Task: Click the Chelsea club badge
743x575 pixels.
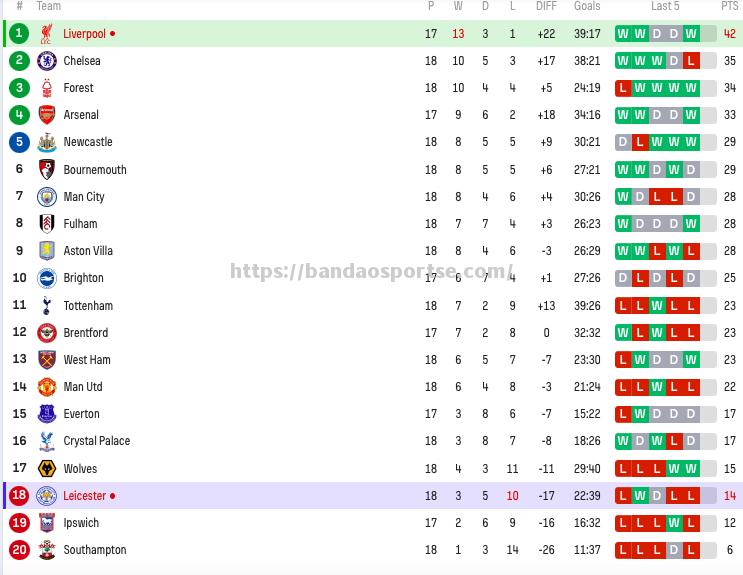Action: (x=46, y=61)
